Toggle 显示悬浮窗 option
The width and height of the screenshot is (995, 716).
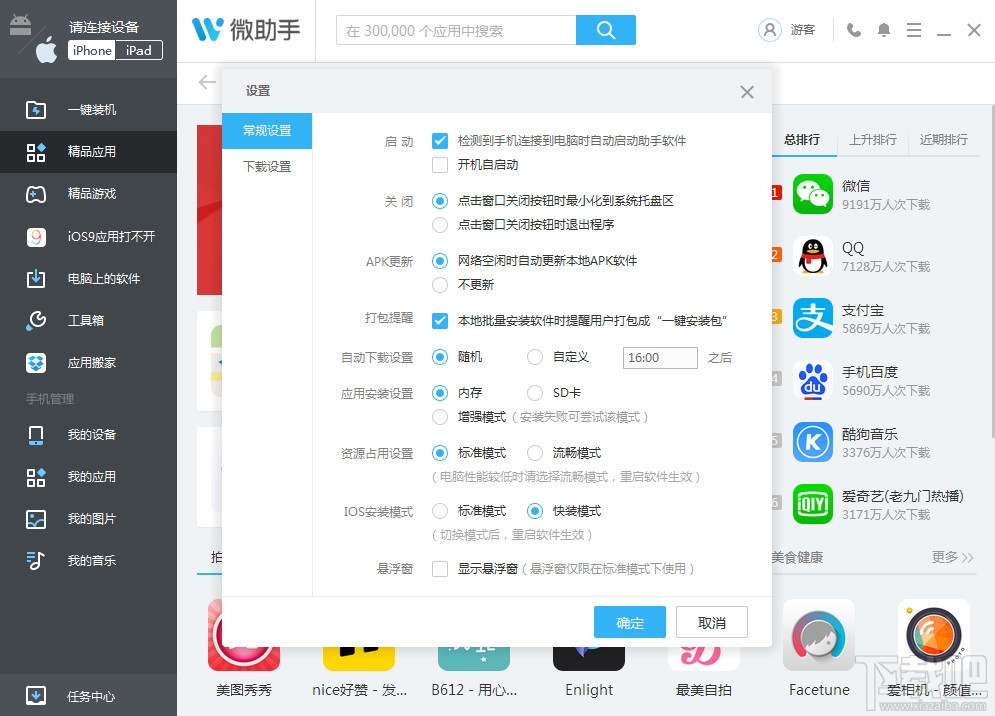pos(439,568)
